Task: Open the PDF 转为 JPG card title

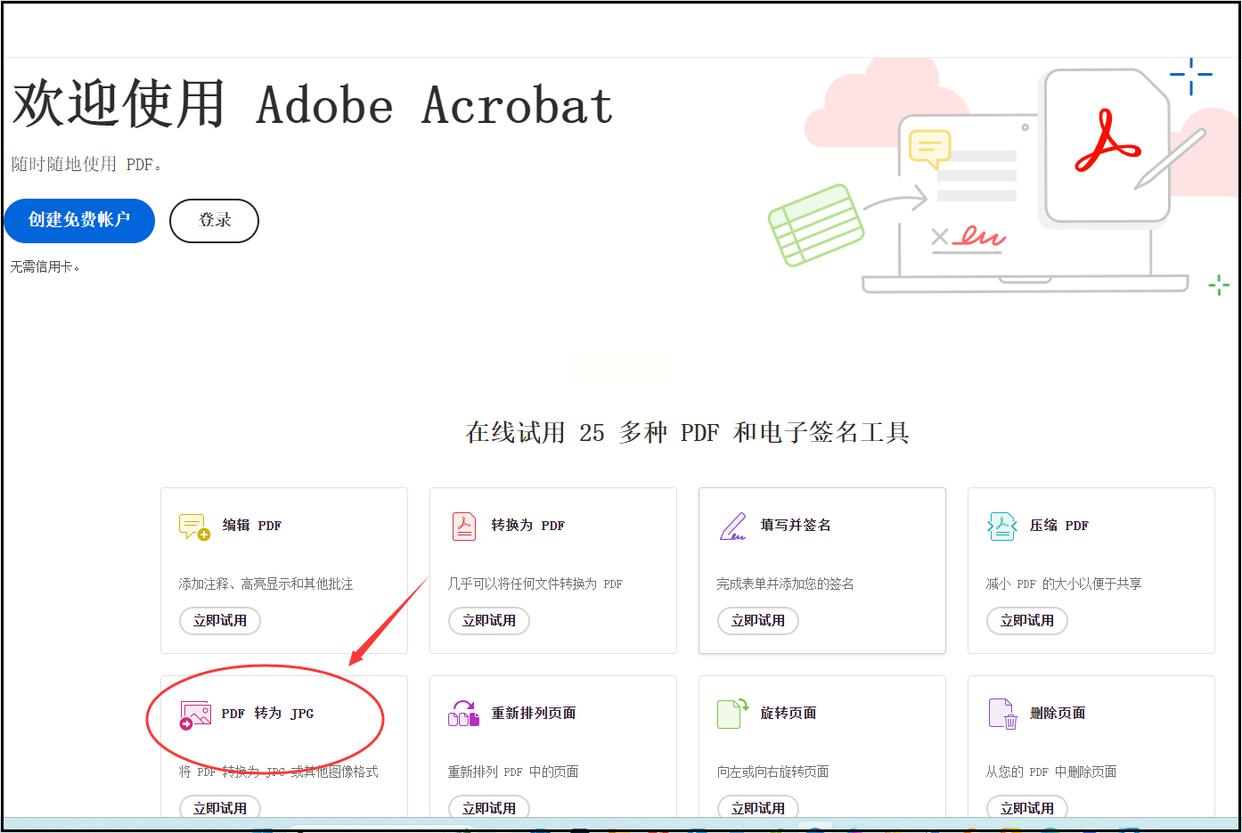Action: coord(268,713)
